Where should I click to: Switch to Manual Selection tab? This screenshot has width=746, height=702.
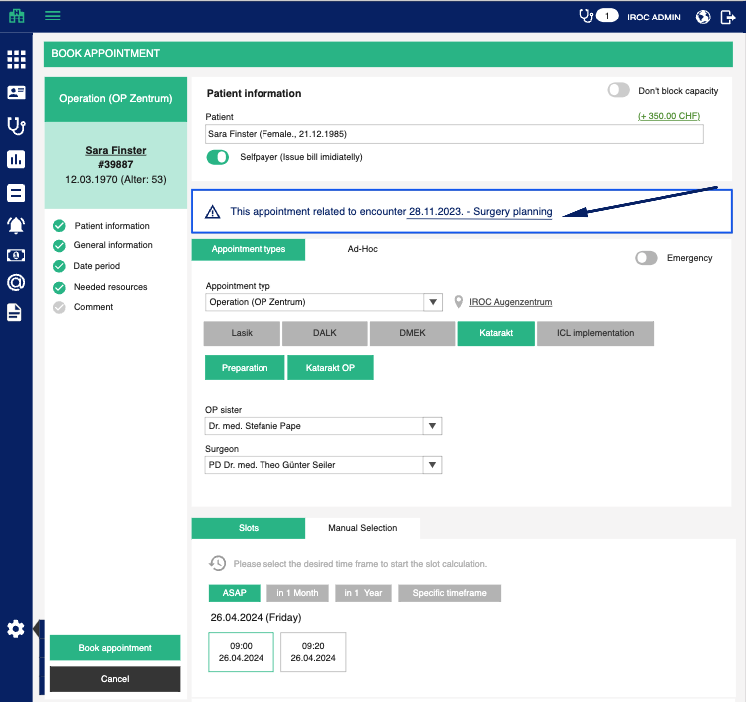pyautogui.click(x=362, y=528)
